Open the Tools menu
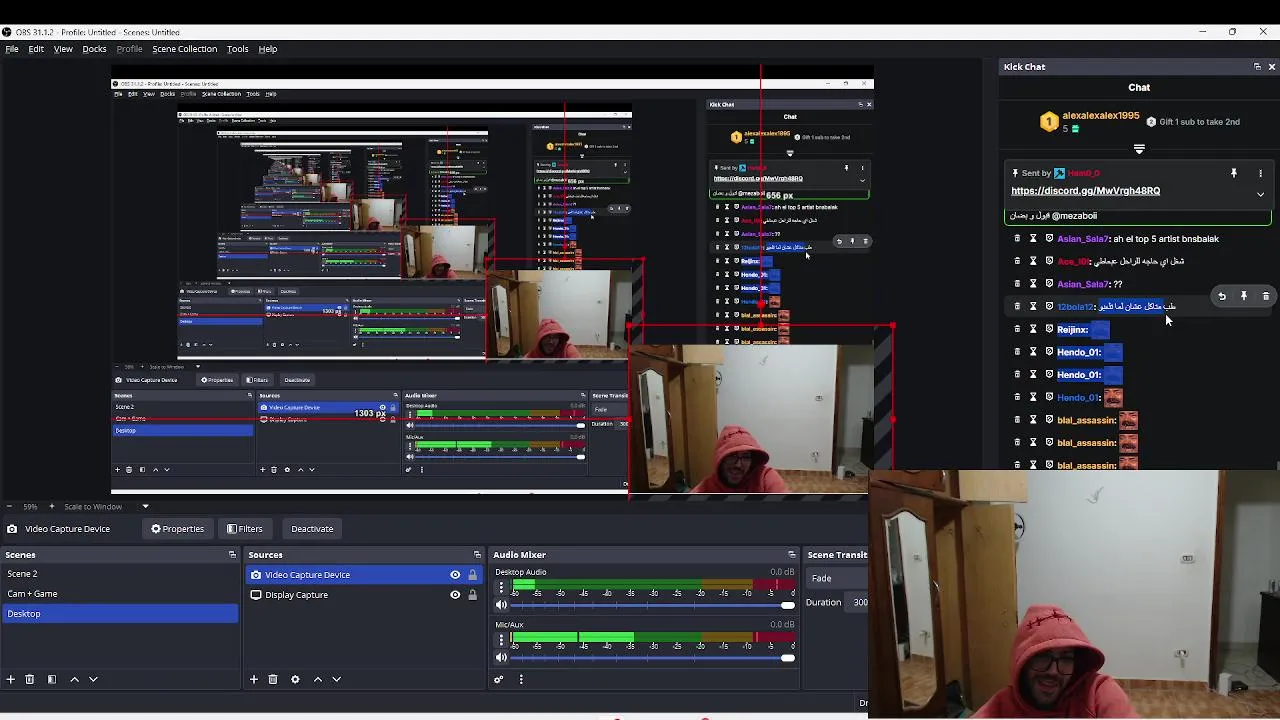 [237, 49]
